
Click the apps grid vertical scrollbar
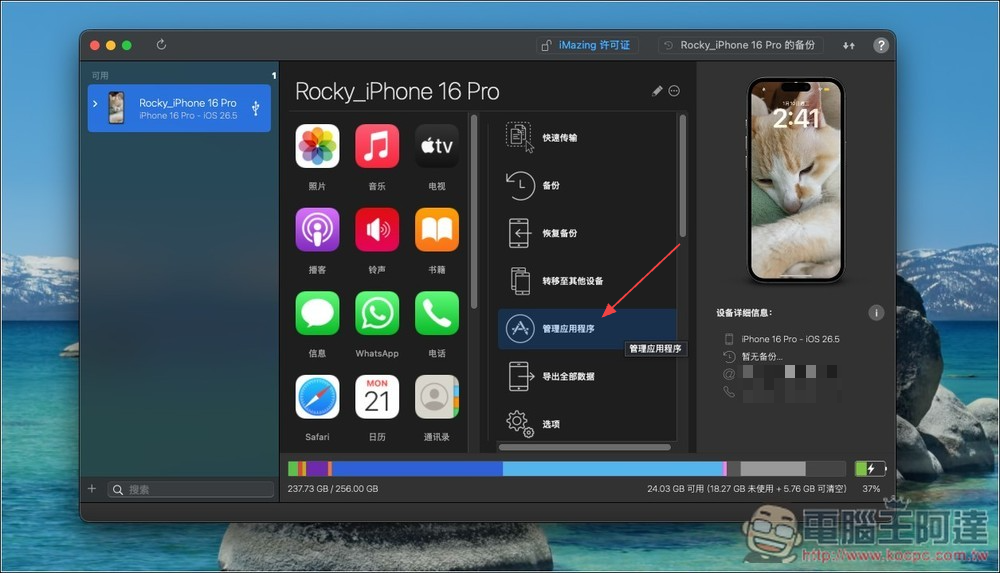[474, 212]
